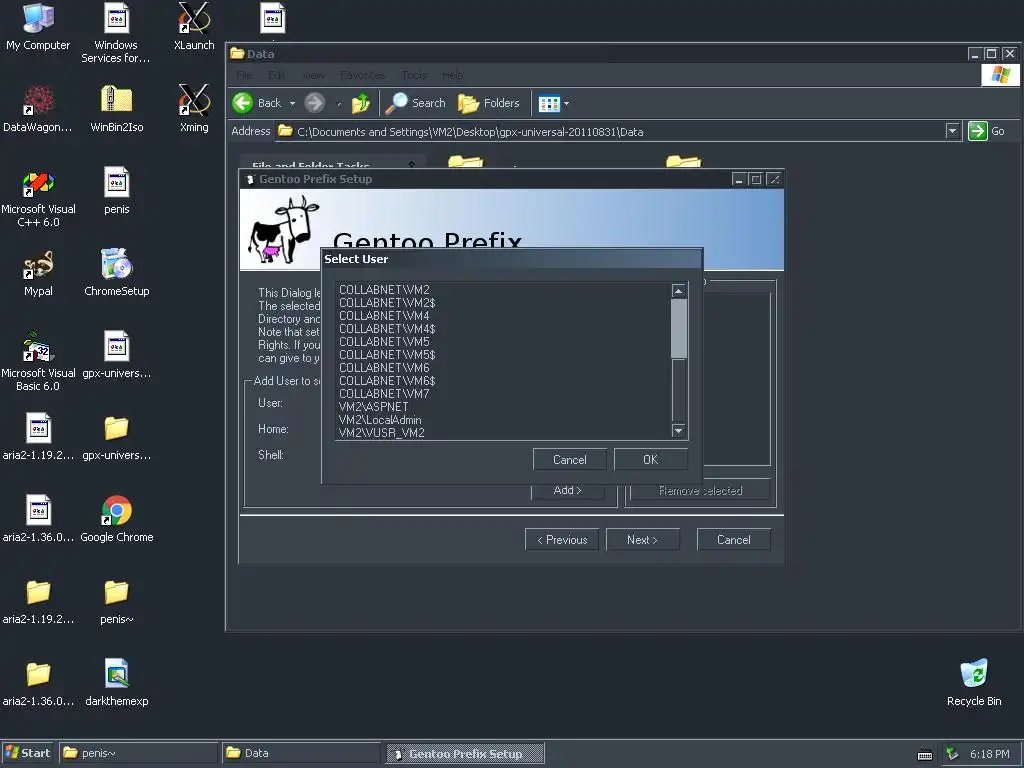This screenshot has height=768, width=1024.
Task: Click user list scrollbar thumb
Action: [x=679, y=328]
